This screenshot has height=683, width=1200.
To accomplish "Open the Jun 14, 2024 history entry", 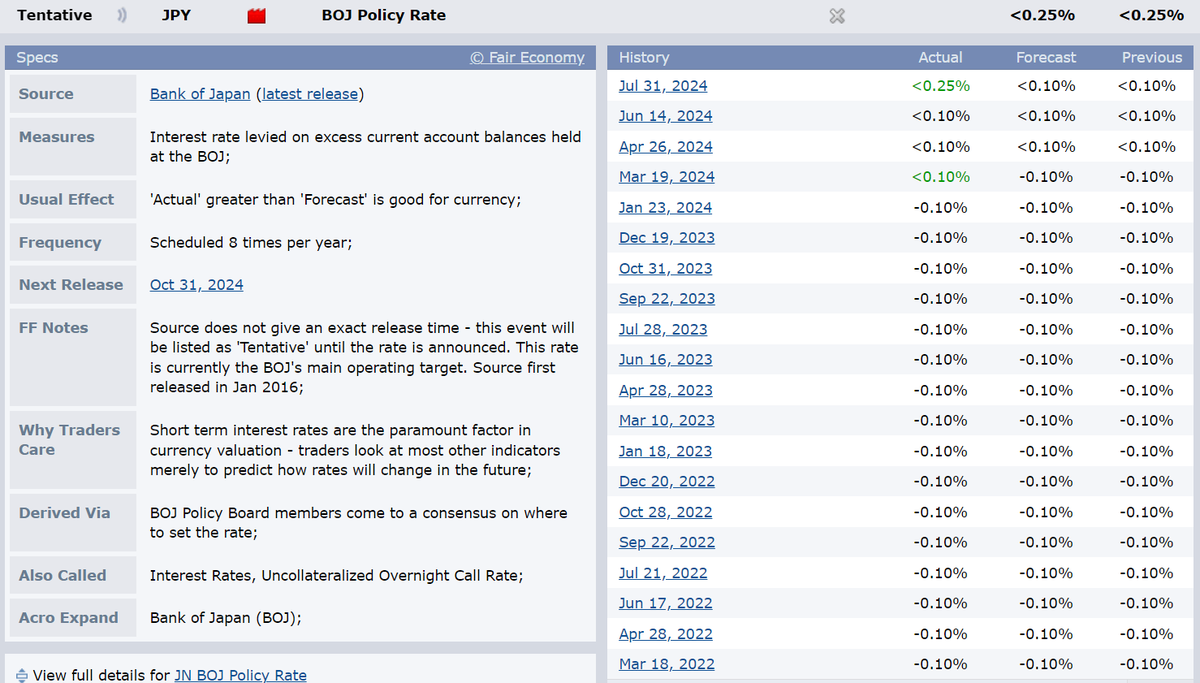I will coord(666,116).
